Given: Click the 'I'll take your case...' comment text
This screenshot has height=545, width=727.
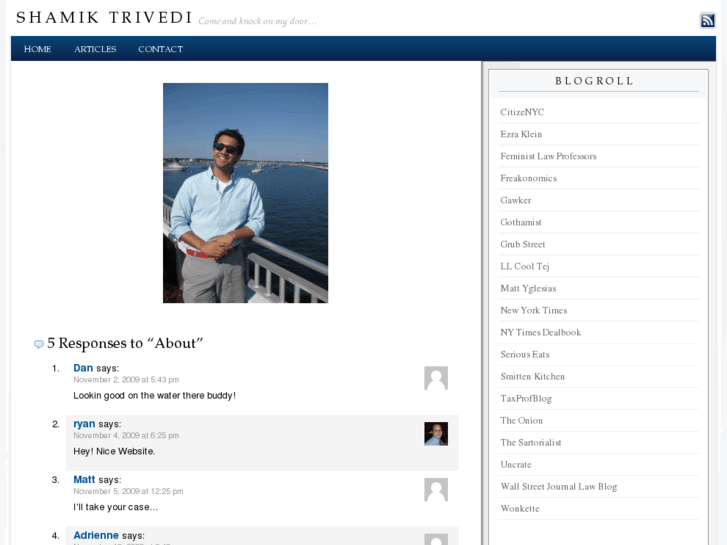Looking at the screenshot, I should tap(115, 507).
